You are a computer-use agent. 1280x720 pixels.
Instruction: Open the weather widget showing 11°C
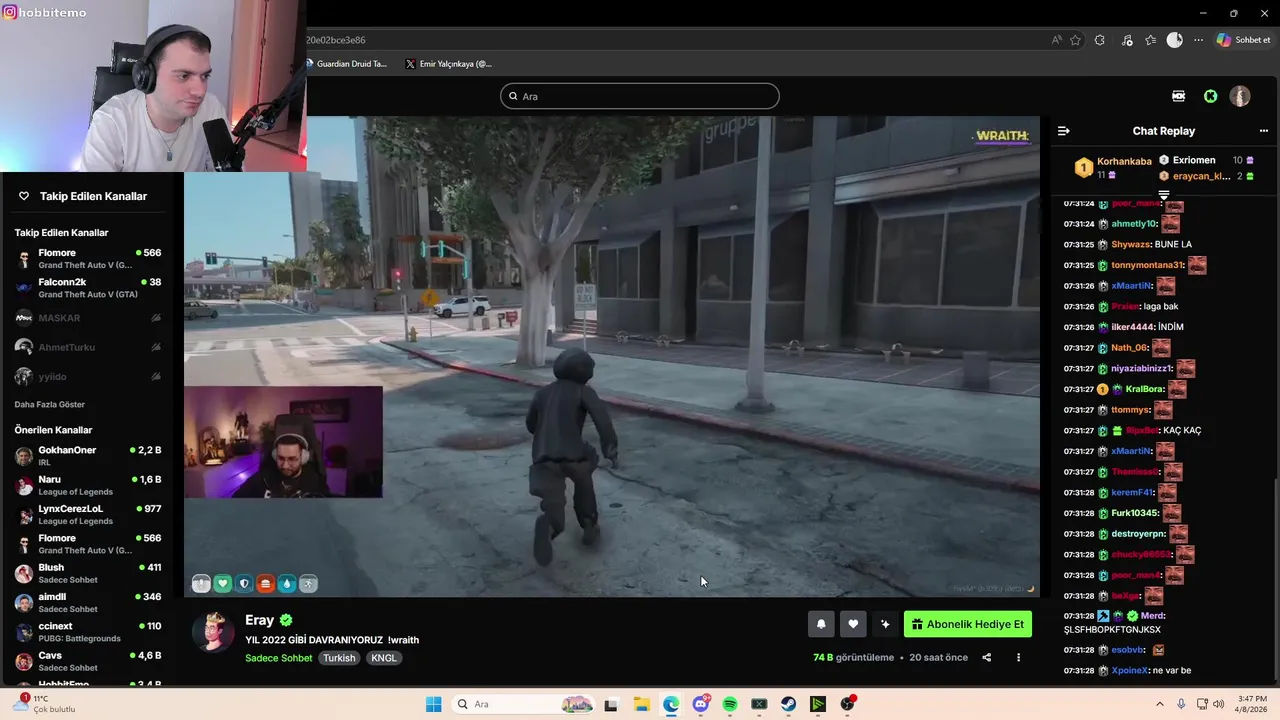pos(42,704)
